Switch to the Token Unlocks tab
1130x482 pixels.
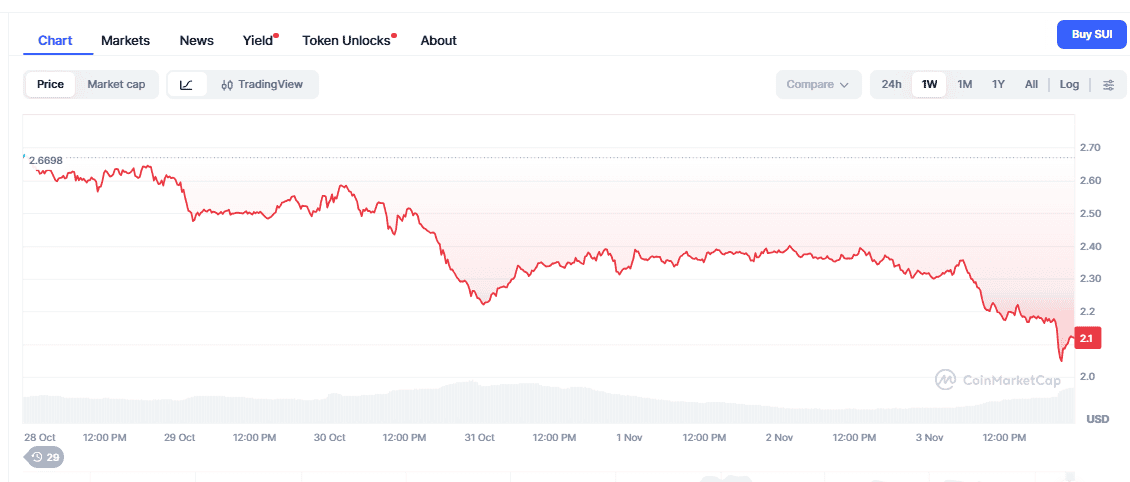[346, 41]
